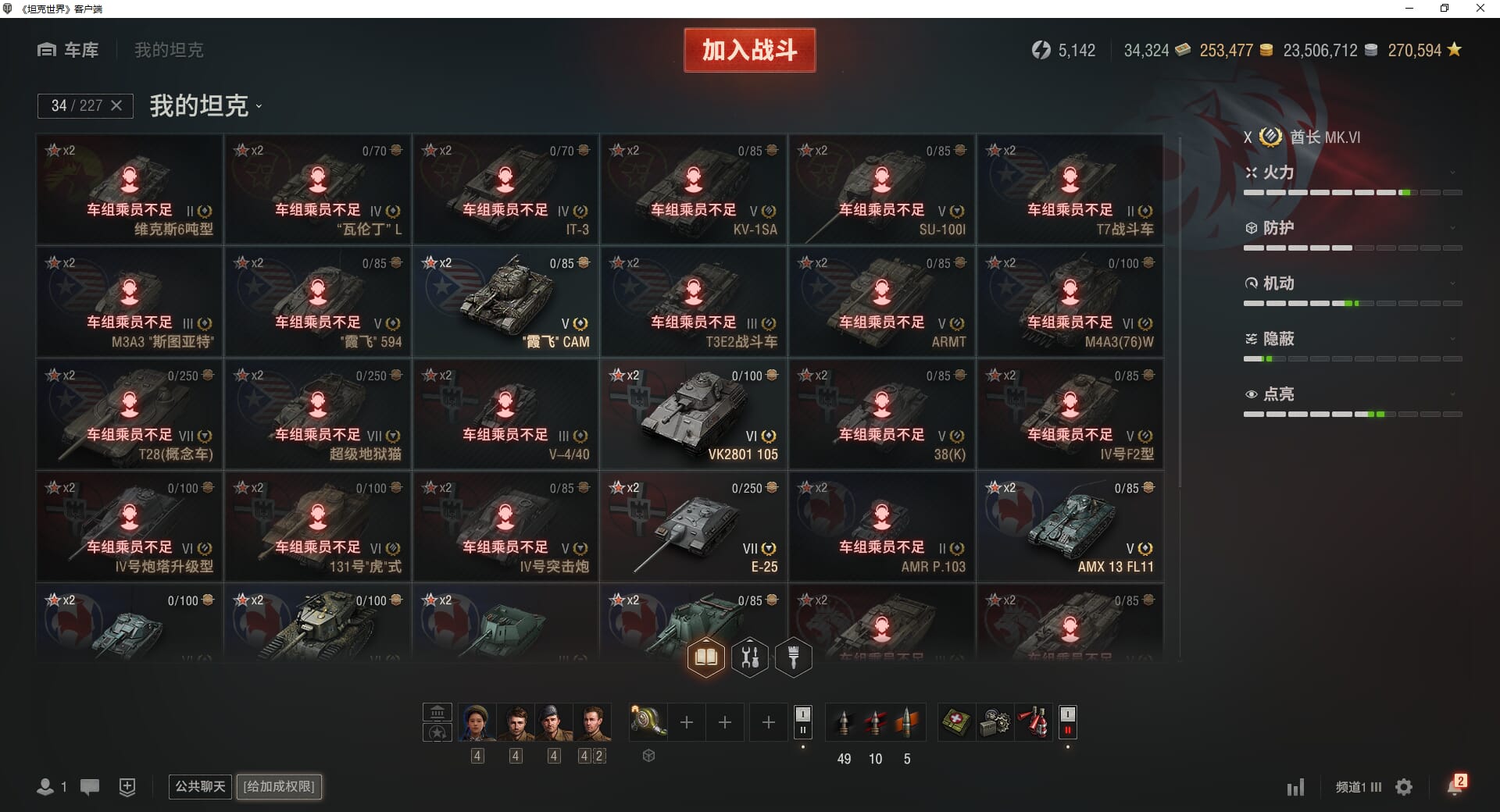Click the 加入战斗 battle button
Image resolution: width=1500 pixels, height=812 pixels.
pos(749,50)
